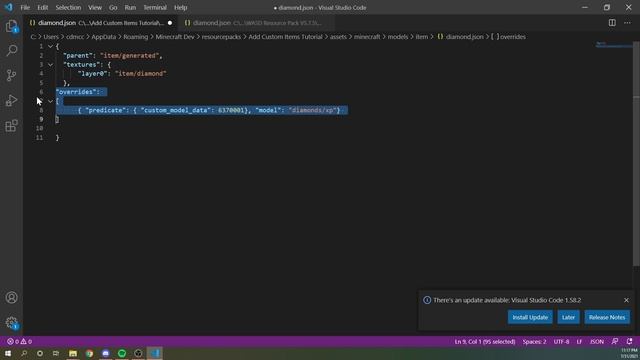Open Chrome from the taskbar
This screenshot has height=360, width=640.
point(89,353)
